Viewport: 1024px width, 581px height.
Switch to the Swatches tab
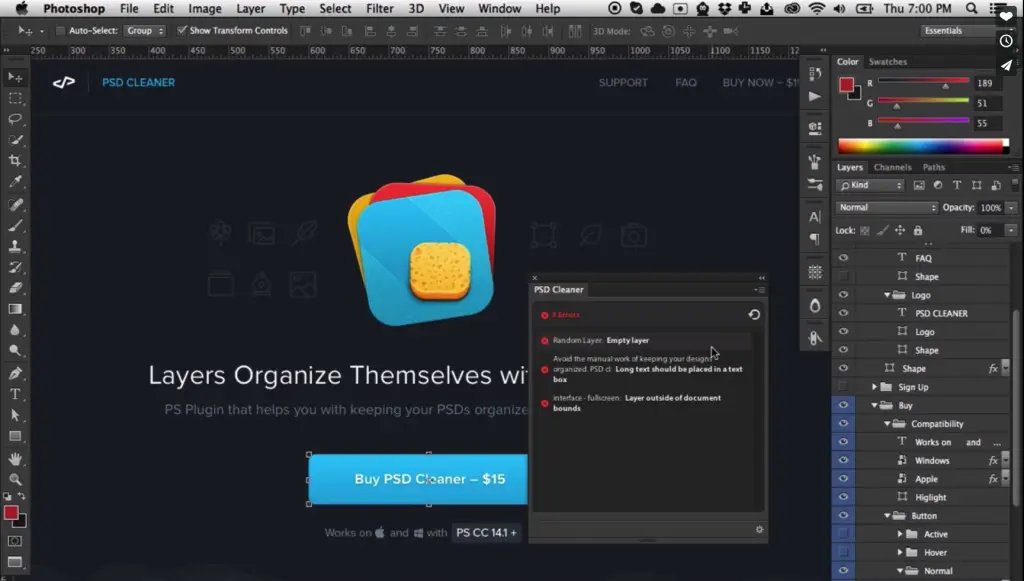tap(888, 61)
